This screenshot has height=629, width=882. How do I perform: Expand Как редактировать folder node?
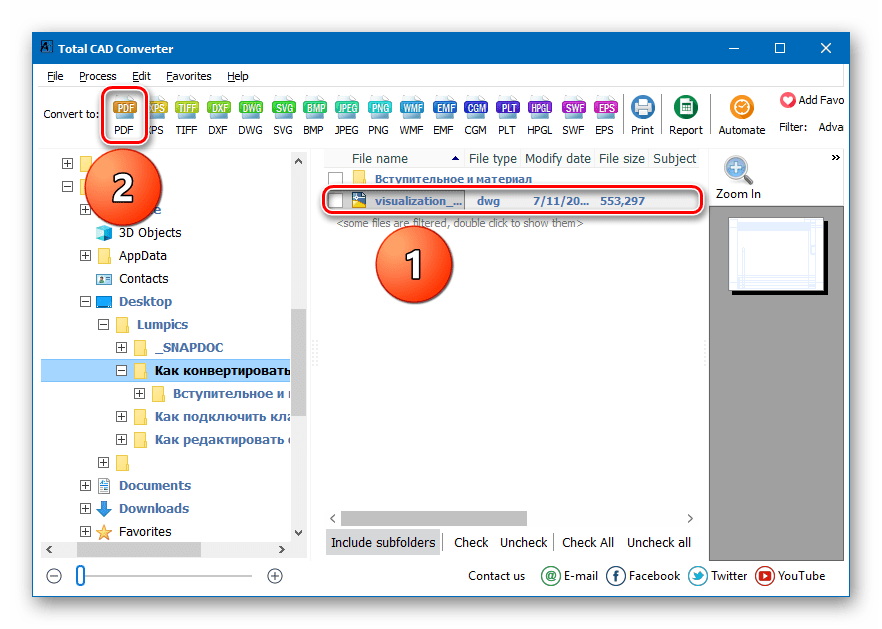tap(121, 439)
